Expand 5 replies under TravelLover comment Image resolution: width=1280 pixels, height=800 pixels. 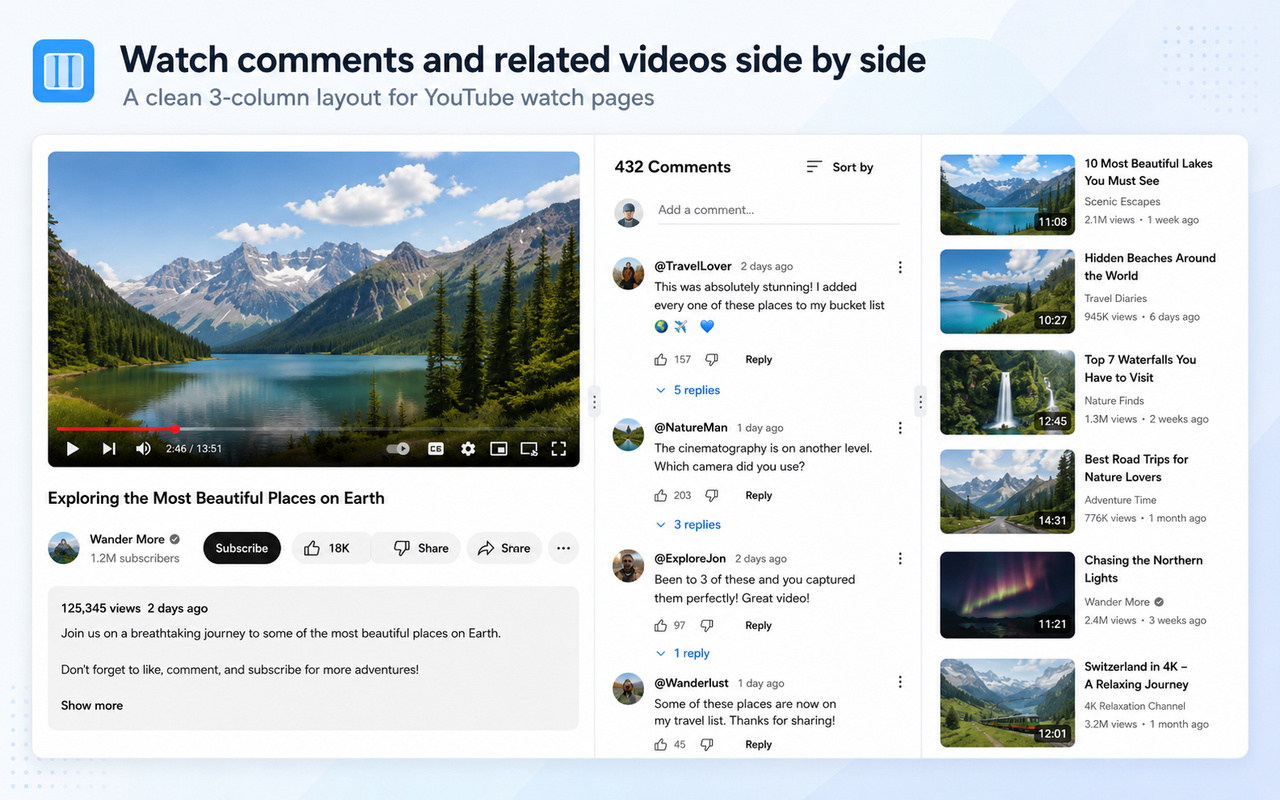click(688, 390)
